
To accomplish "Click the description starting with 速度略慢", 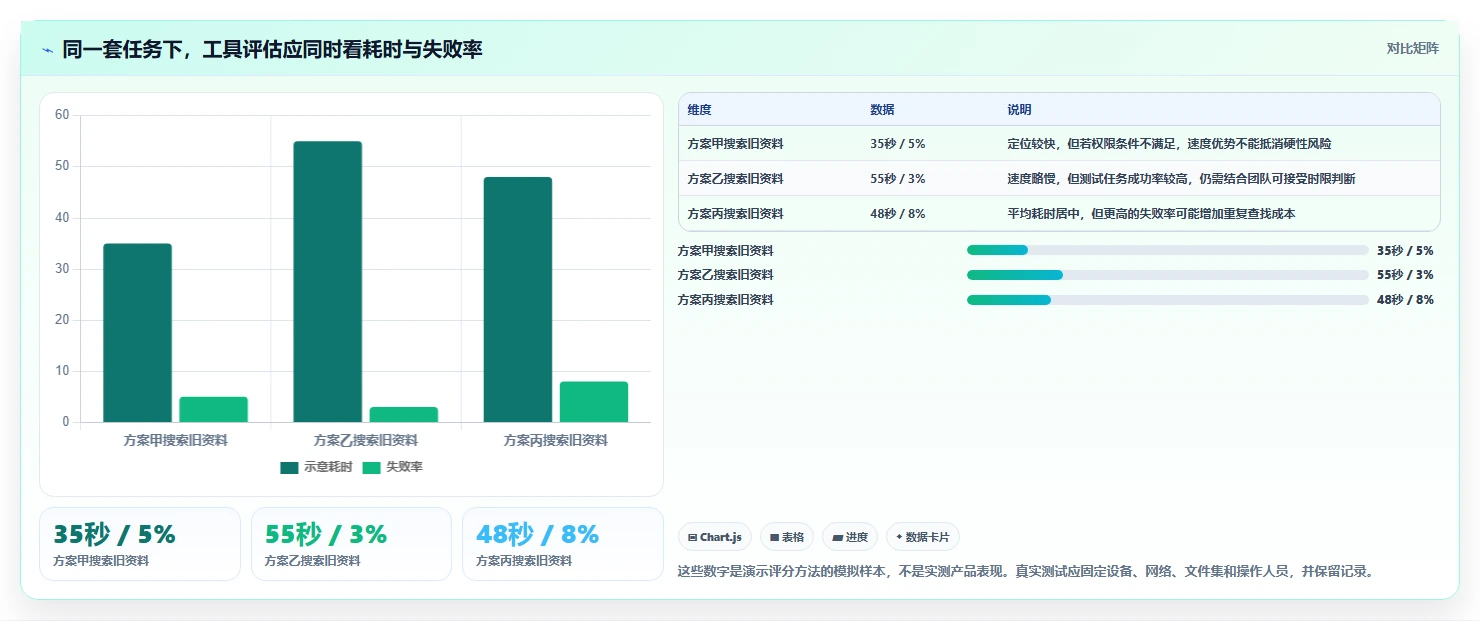I will (1181, 179).
